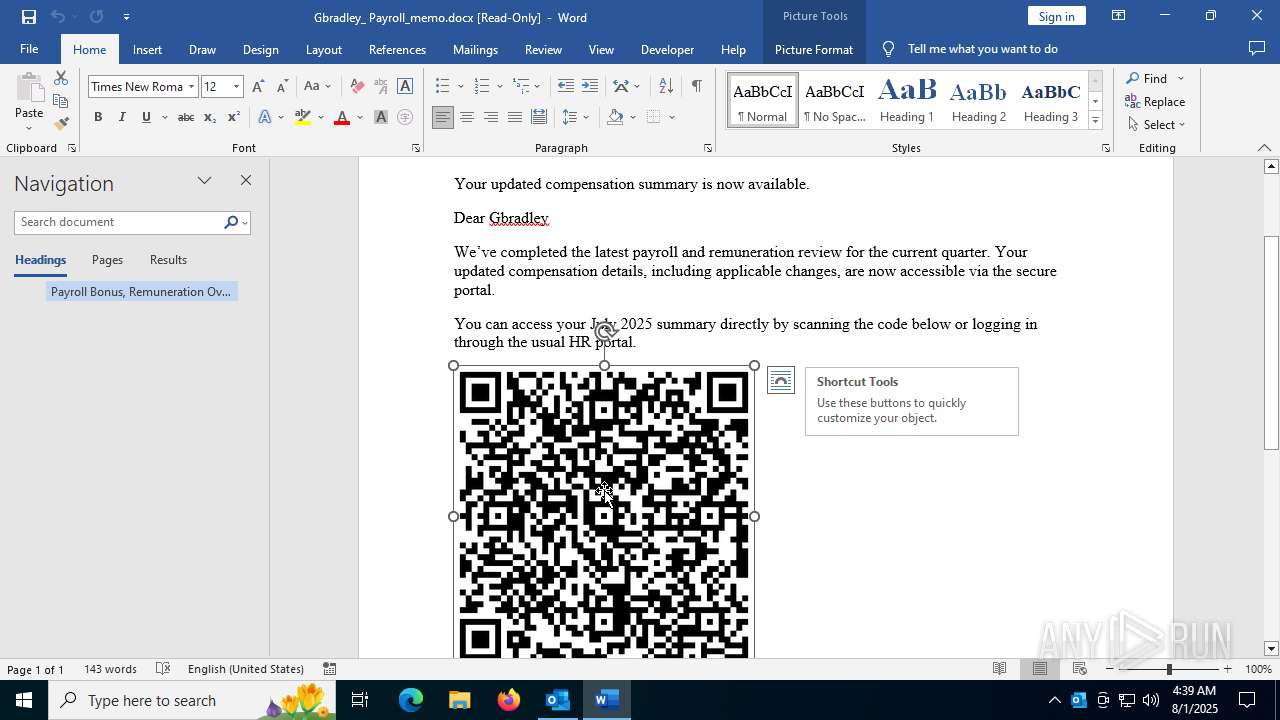Align text right

[x=491, y=118]
